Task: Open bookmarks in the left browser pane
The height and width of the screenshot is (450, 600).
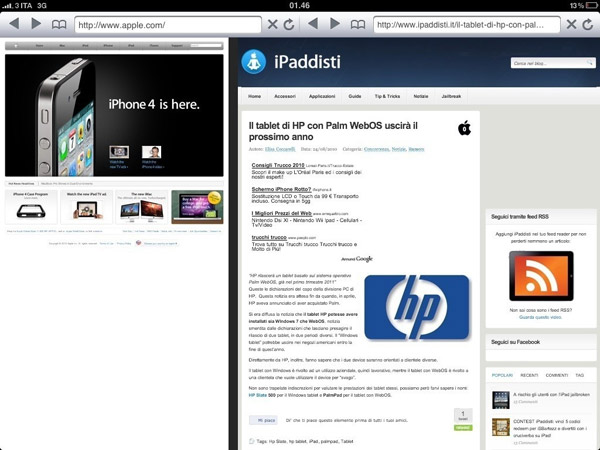Action: [59, 25]
